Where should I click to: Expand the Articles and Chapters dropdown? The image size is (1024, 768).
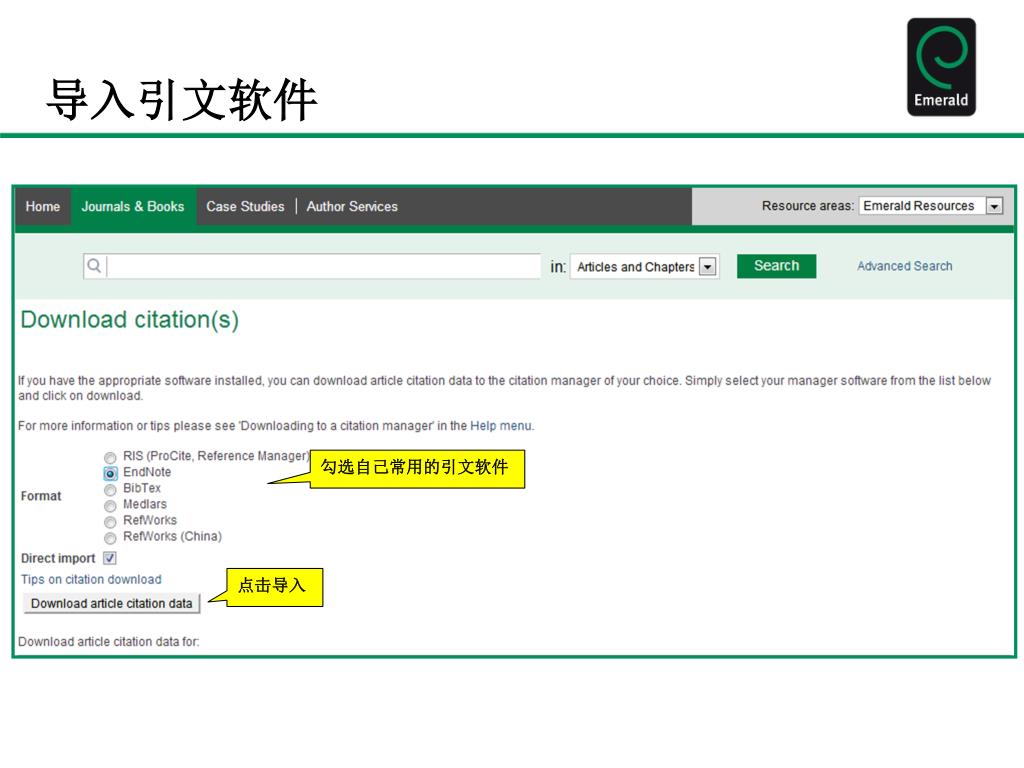645,266
